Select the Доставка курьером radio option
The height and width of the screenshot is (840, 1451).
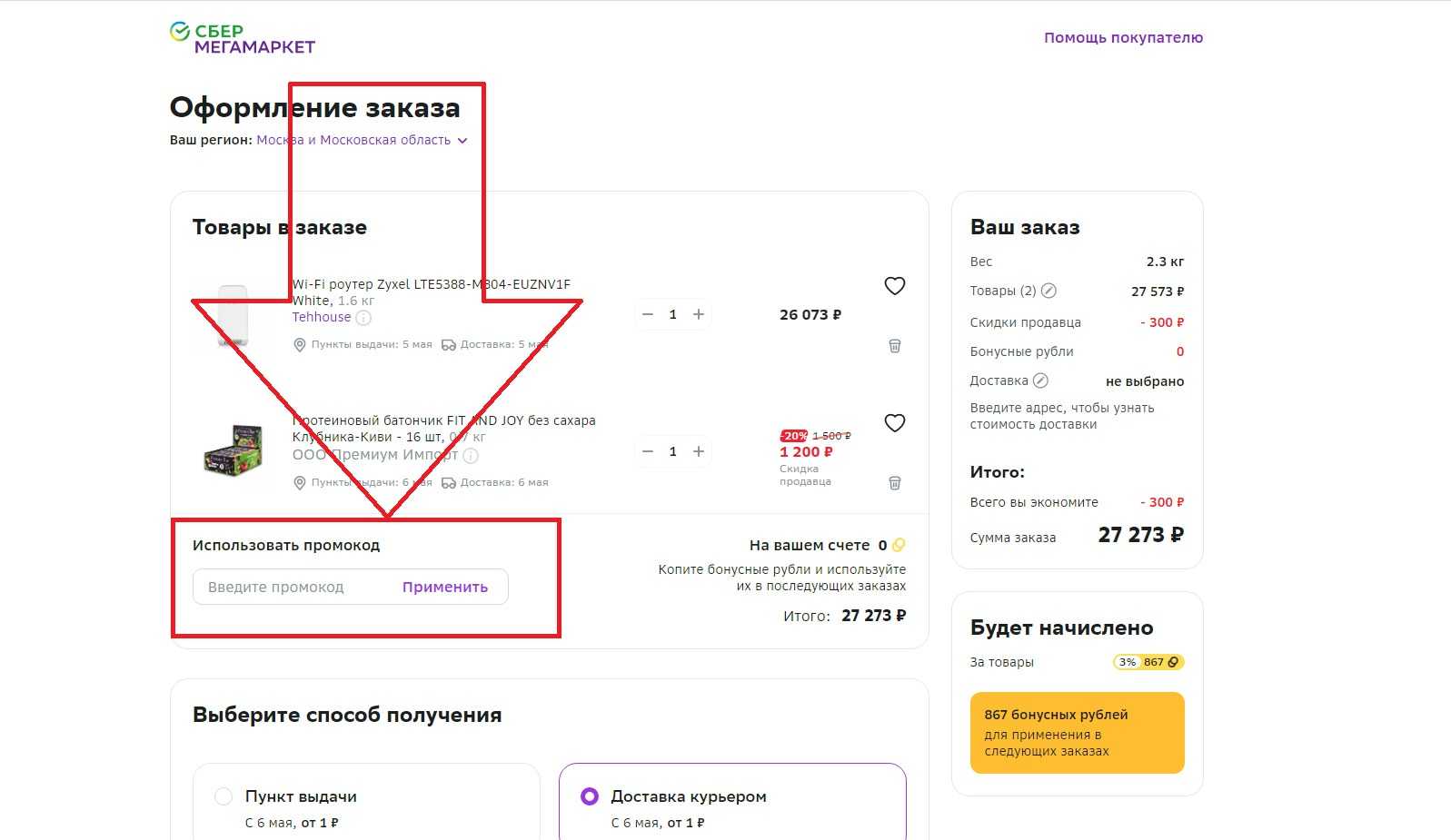(x=590, y=796)
